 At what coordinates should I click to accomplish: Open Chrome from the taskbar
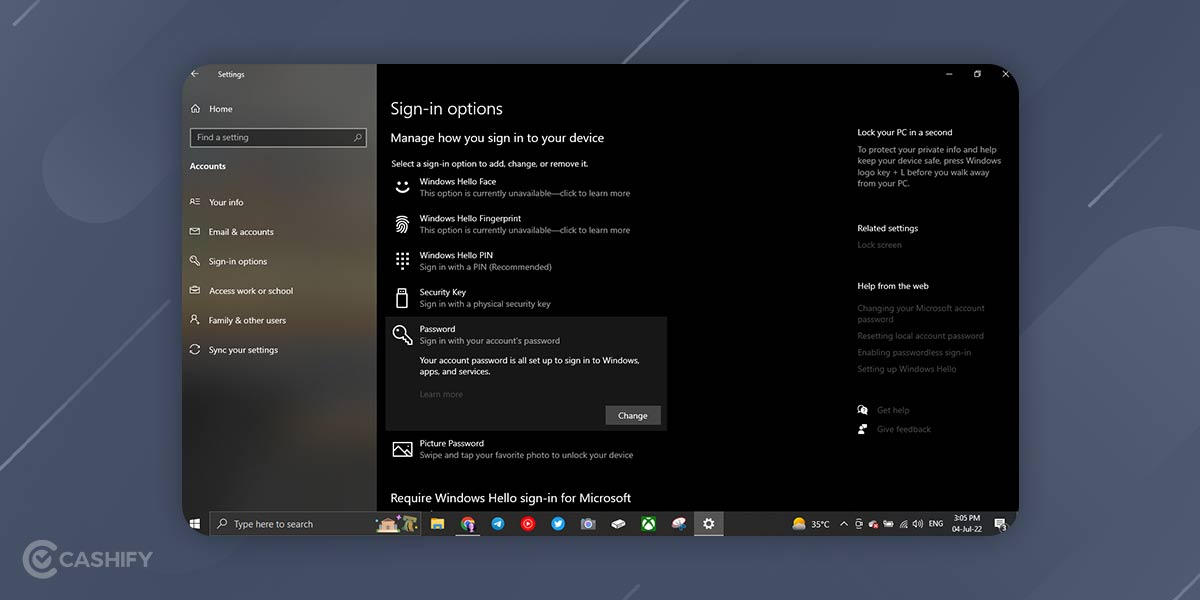[x=467, y=523]
